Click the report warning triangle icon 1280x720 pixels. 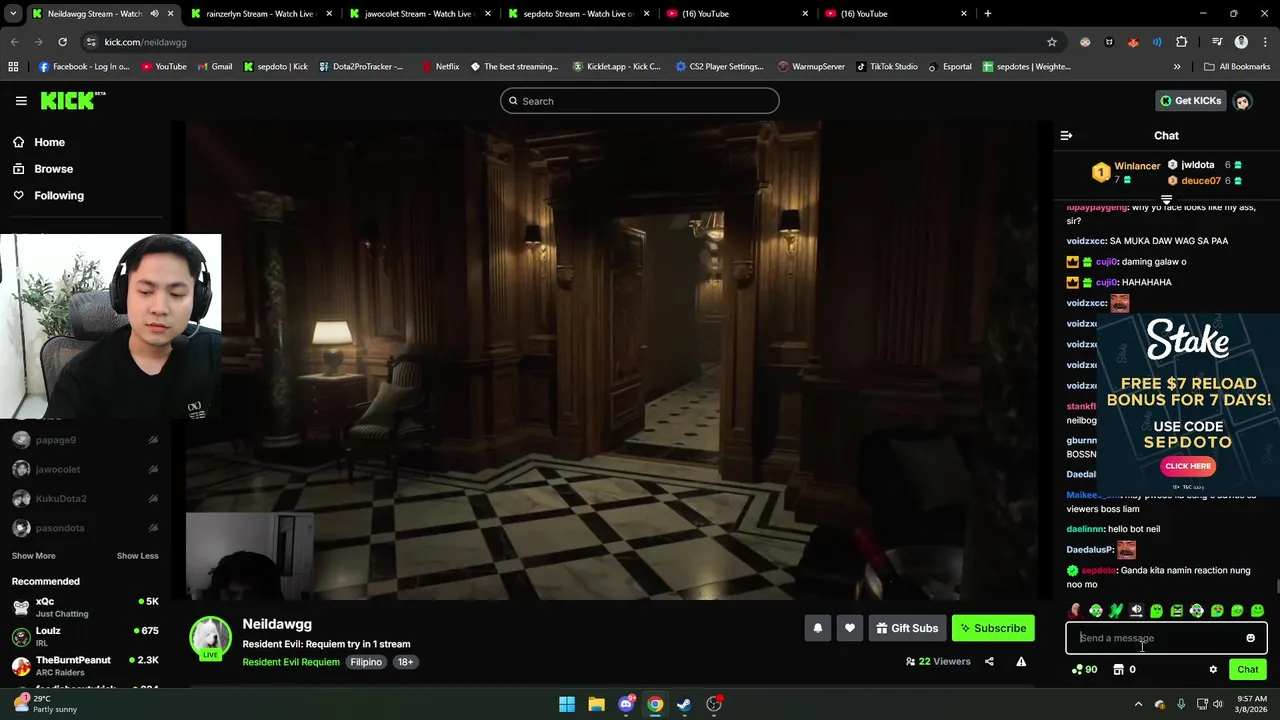[x=1021, y=661]
